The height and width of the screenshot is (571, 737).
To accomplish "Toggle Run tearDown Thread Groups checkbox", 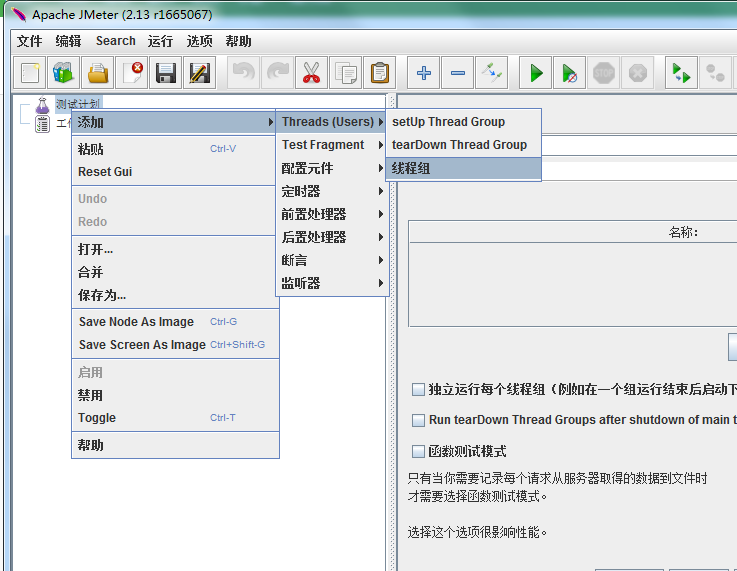I will click(418, 420).
